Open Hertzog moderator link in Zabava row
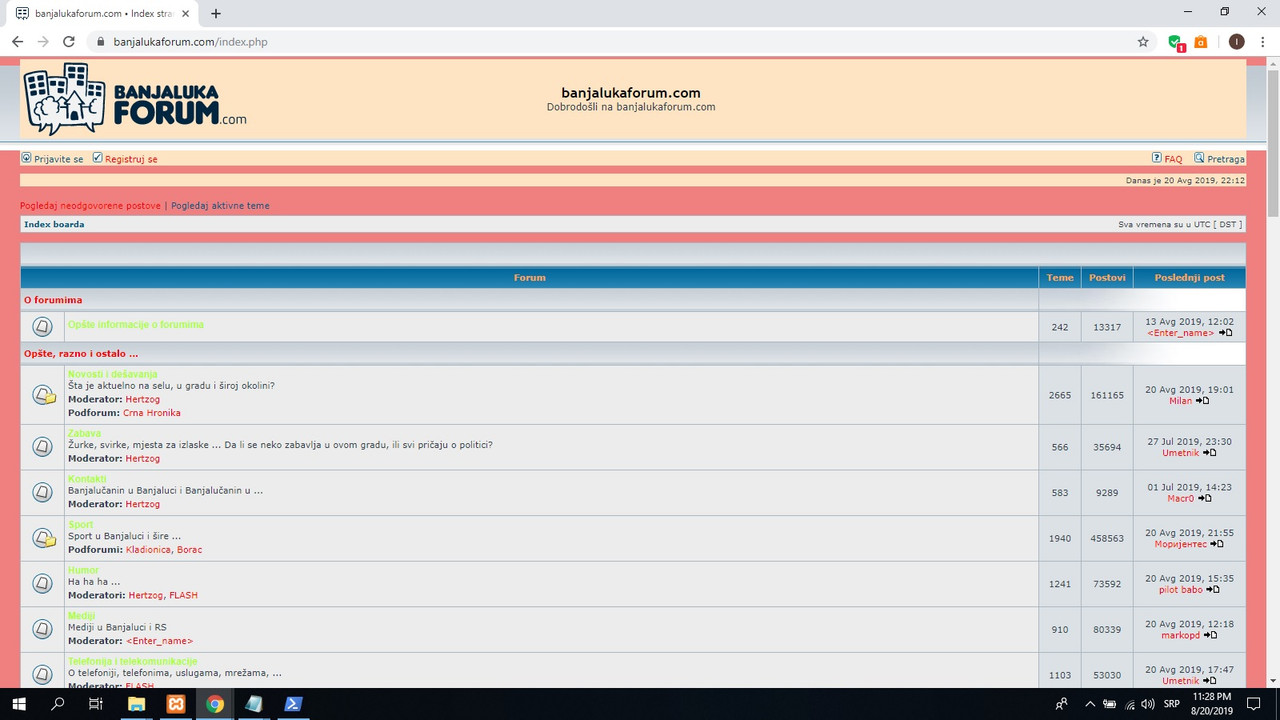This screenshot has width=1280, height=720. click(x=143, y=458)
